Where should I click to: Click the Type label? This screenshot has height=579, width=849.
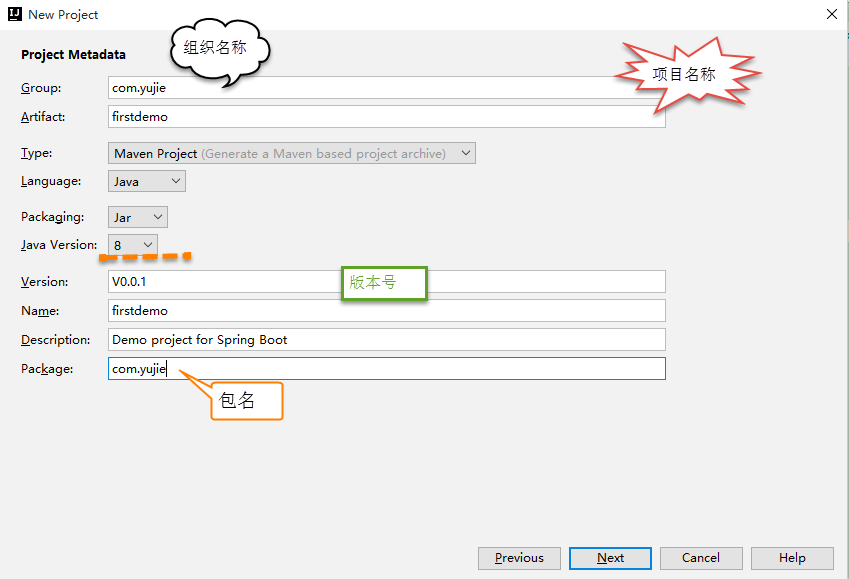[36, 153]
